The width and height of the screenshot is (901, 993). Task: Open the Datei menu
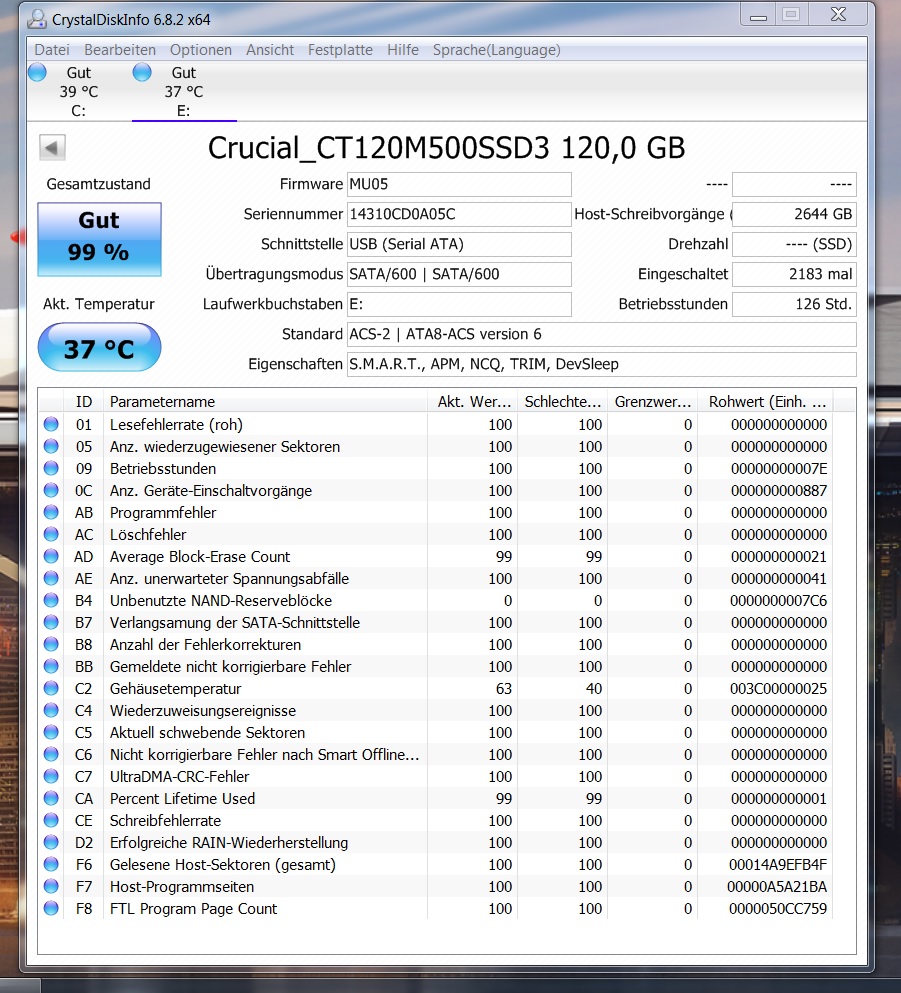pyautogui.click(x=52, y=50)
